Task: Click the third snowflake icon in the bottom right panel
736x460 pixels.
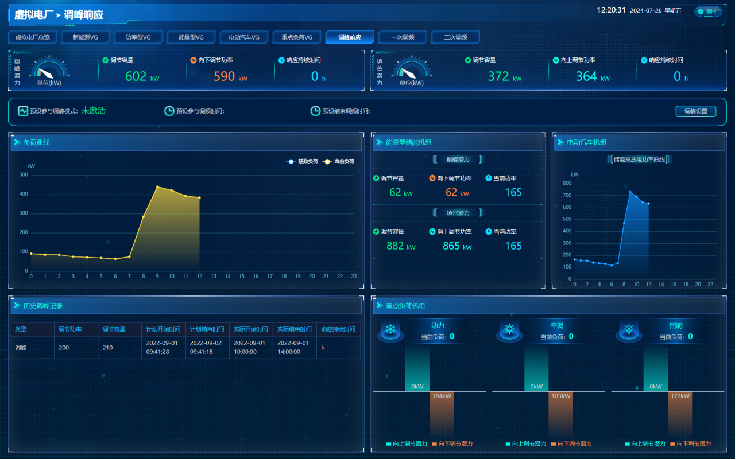Action: [627, 332]
